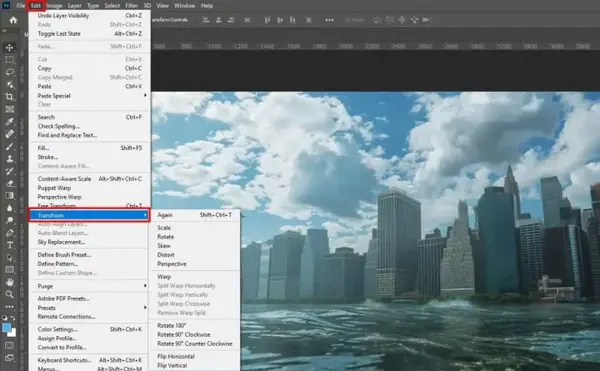Open the Help menu
The width and height of the screenshot is (600, 371).
pos(207,6)
